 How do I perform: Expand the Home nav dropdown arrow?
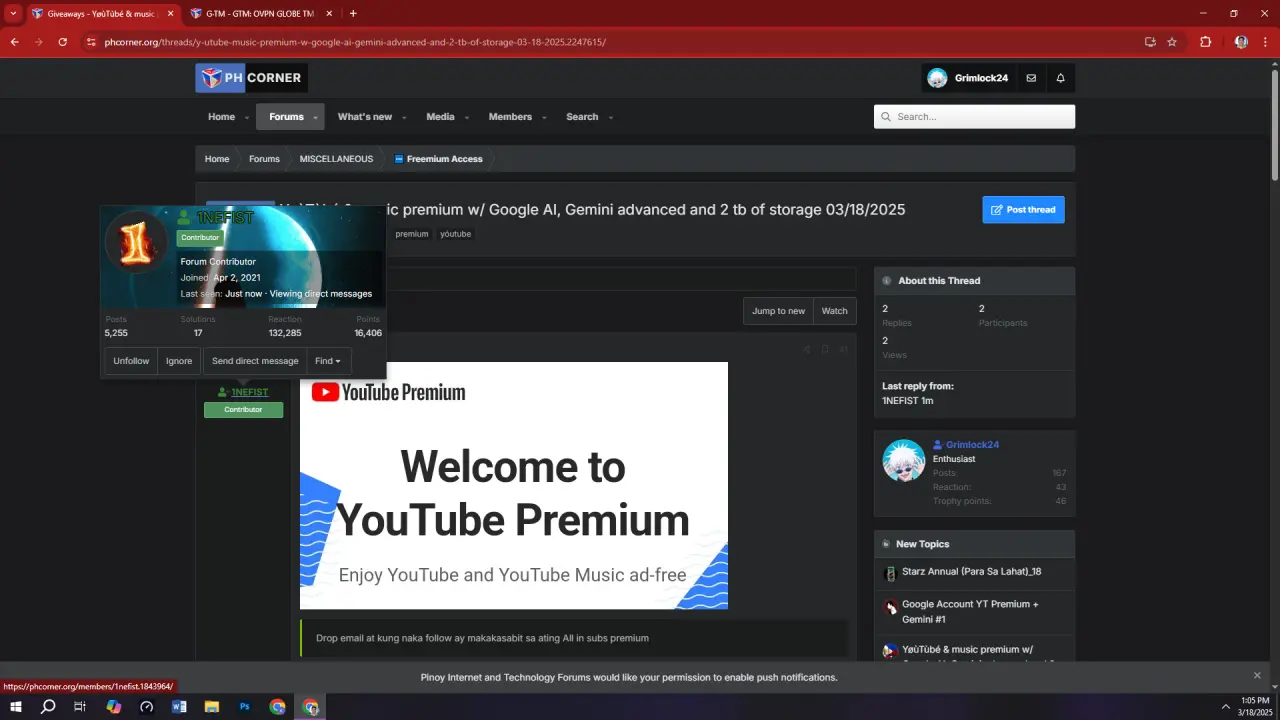pyautogui.click(x=246, y=117)
